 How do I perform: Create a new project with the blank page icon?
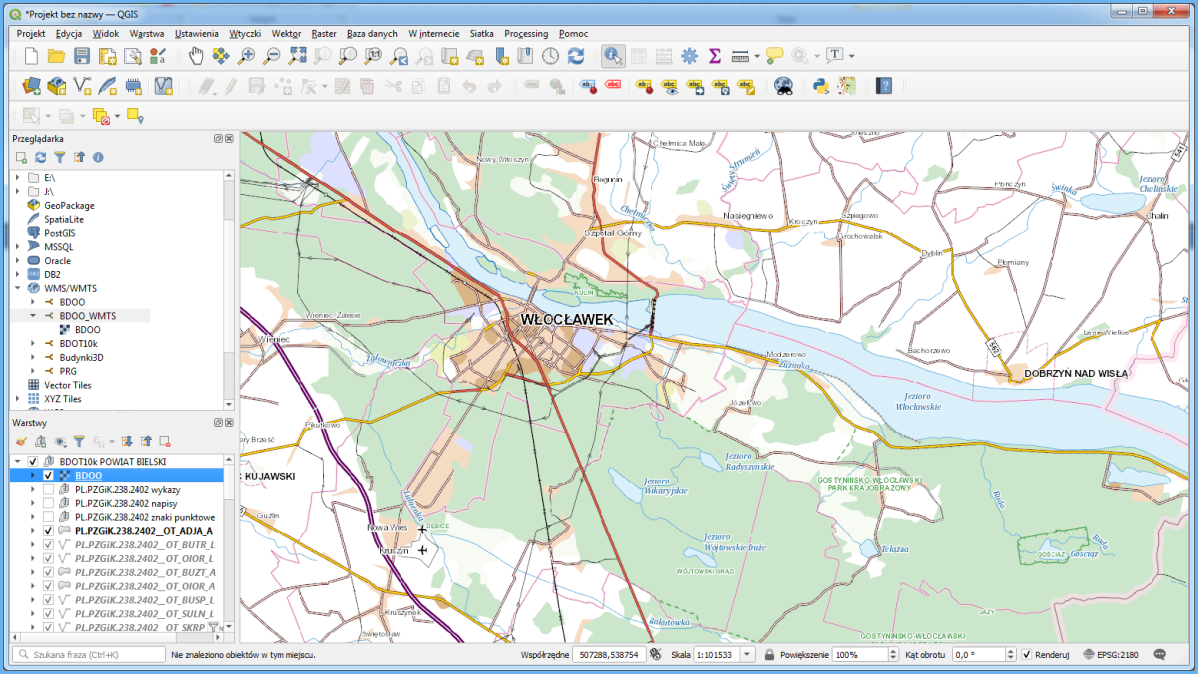point(31,56)
